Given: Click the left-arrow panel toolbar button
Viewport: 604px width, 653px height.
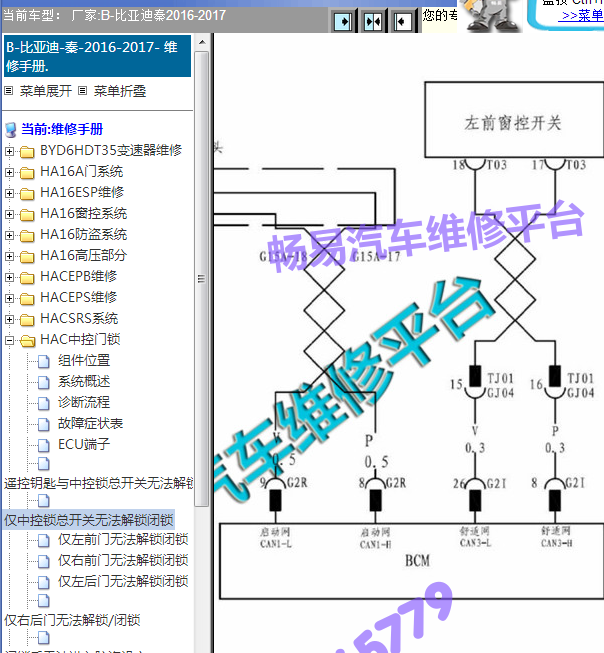Looking at the screenshot, I should tap(403, 21).
